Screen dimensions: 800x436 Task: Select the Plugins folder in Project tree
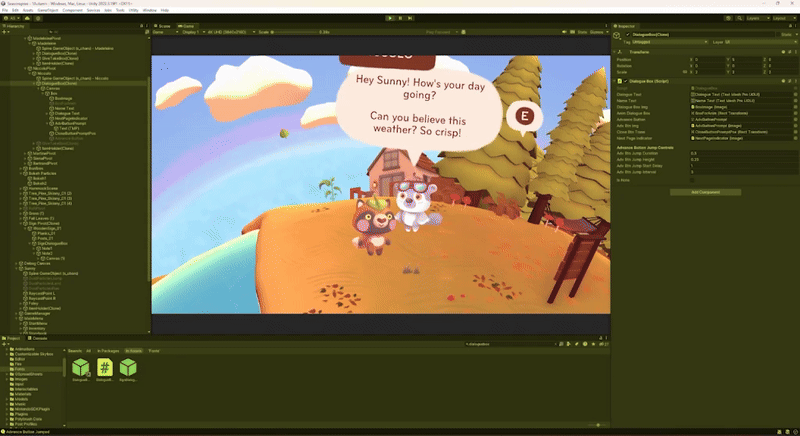21,414
